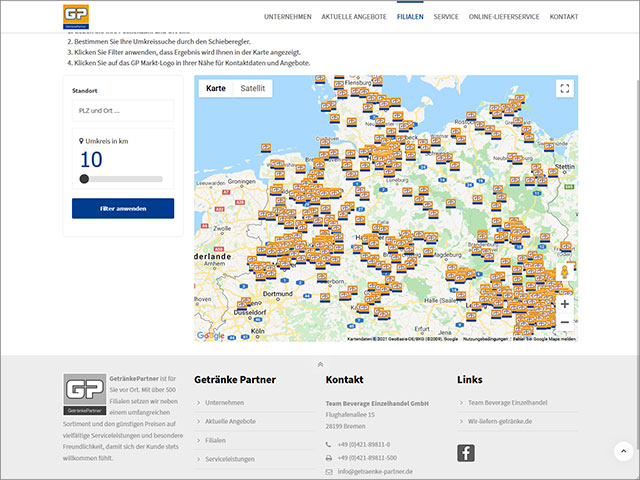
Task: Click the isolated GP marker off the coast
Action: [x=266, y=148]
